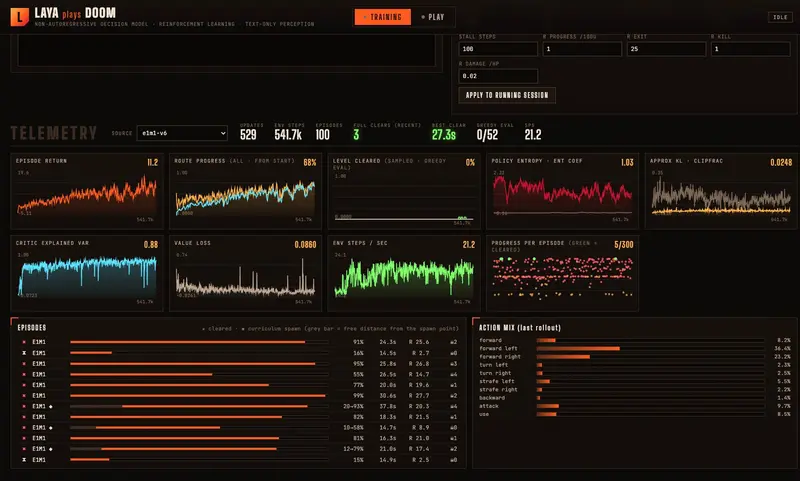
Task: Open the Route Progress chart
Action: [x=245, y=191]
